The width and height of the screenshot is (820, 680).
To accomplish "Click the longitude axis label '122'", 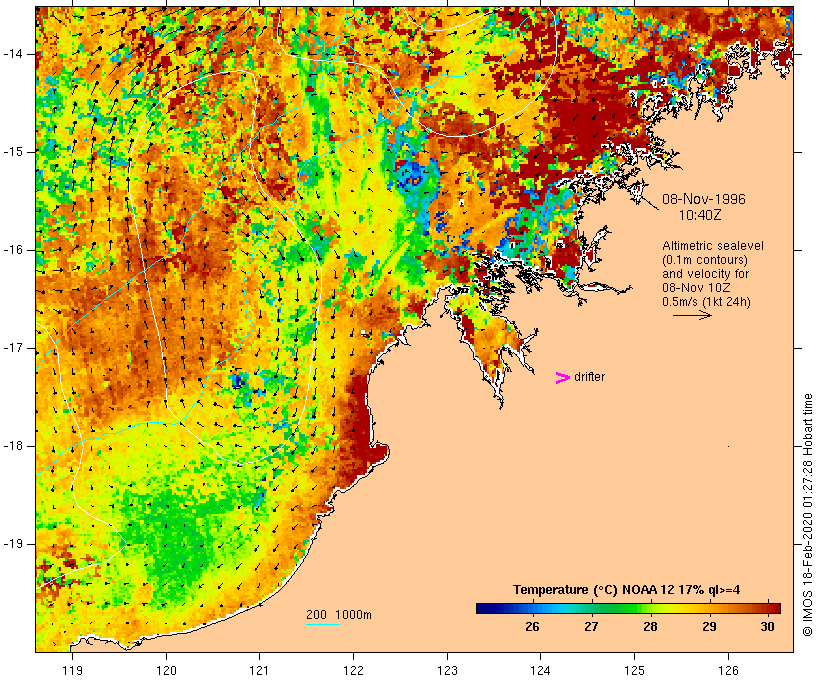I will (x=354, y=670).
